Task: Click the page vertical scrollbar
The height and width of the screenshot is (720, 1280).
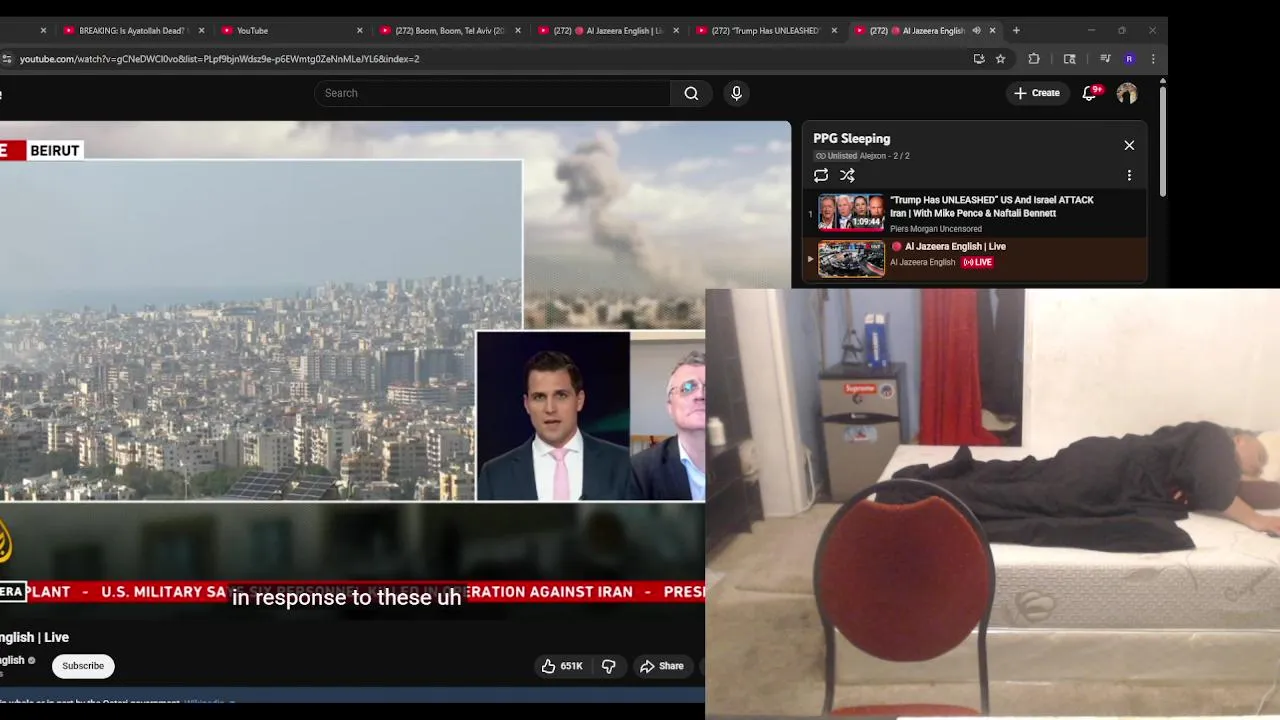Action: click(1162, 140)
